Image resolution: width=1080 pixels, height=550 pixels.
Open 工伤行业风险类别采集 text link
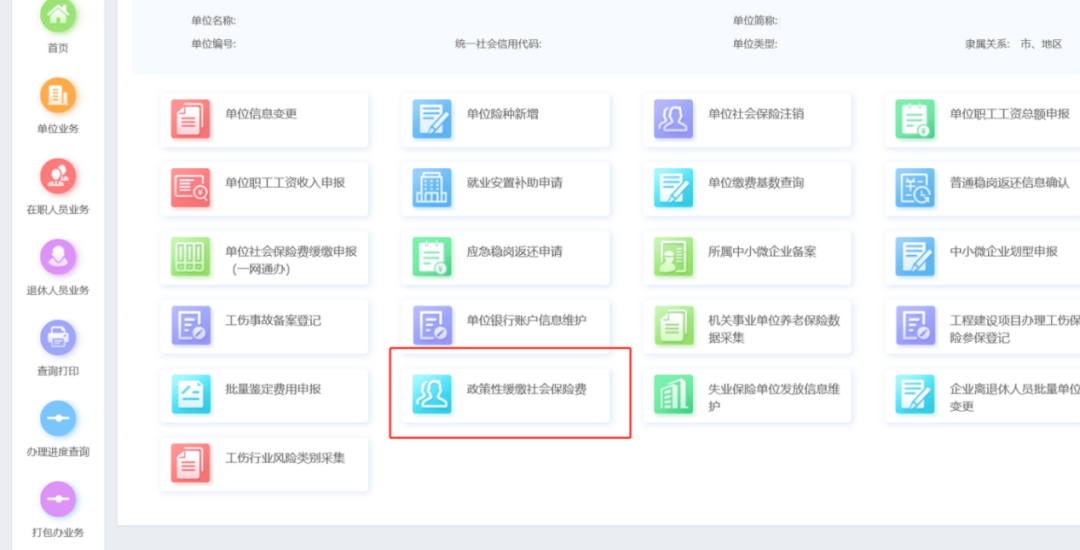pos(285,458)
